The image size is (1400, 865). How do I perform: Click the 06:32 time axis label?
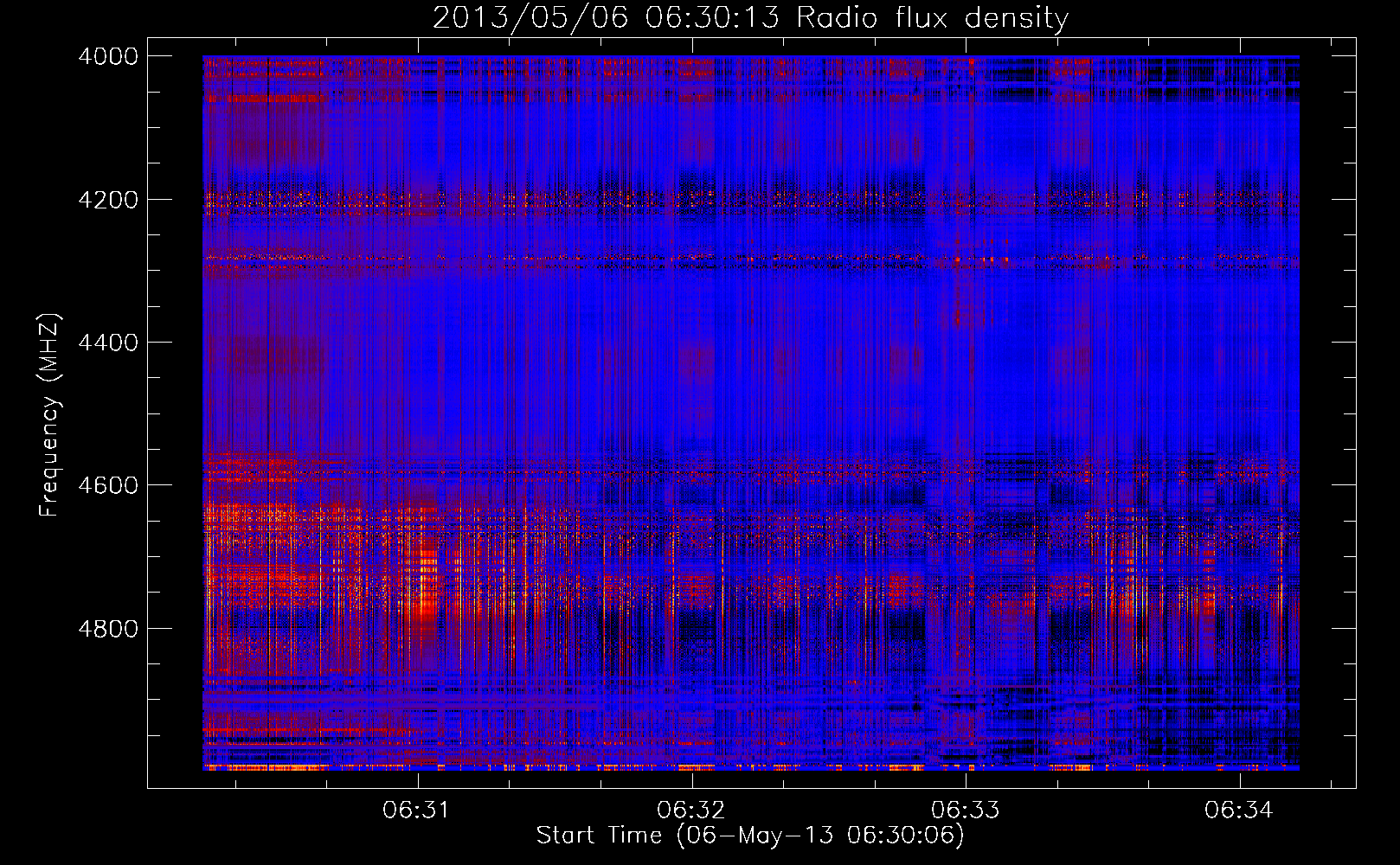click(690, 810)
